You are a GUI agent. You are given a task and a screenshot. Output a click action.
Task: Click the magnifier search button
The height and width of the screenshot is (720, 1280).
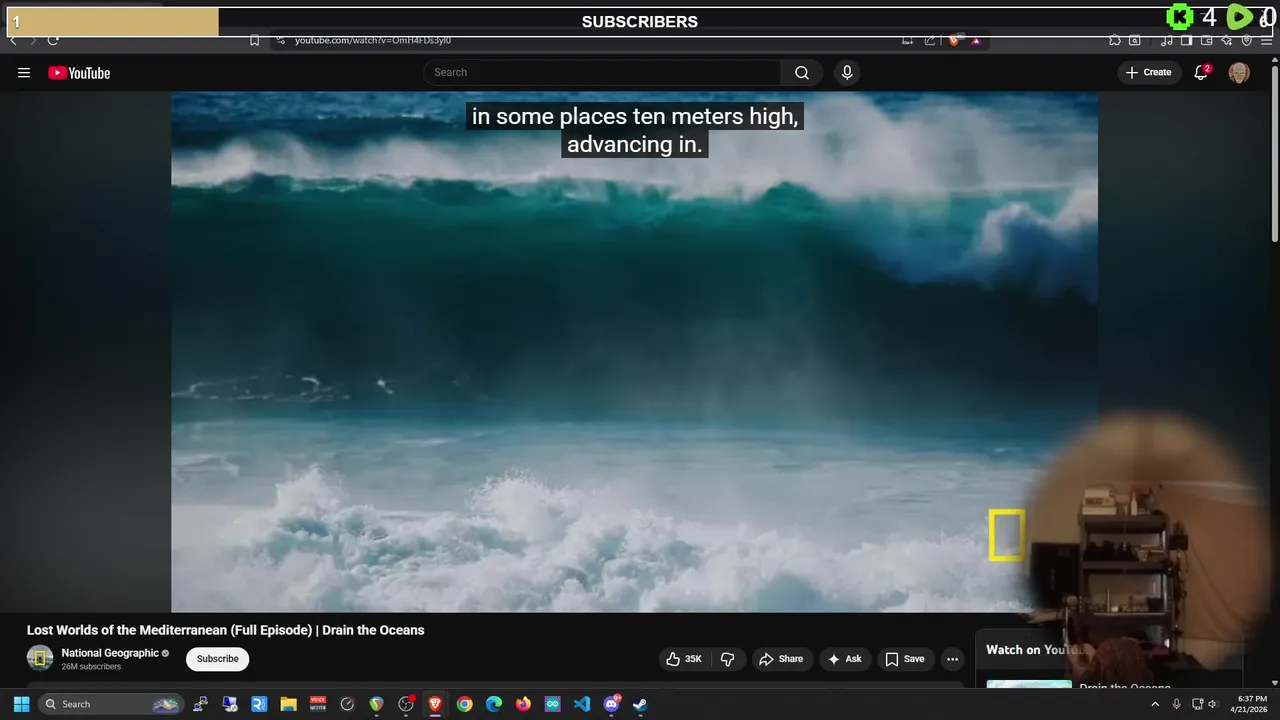tap(802, 72)
